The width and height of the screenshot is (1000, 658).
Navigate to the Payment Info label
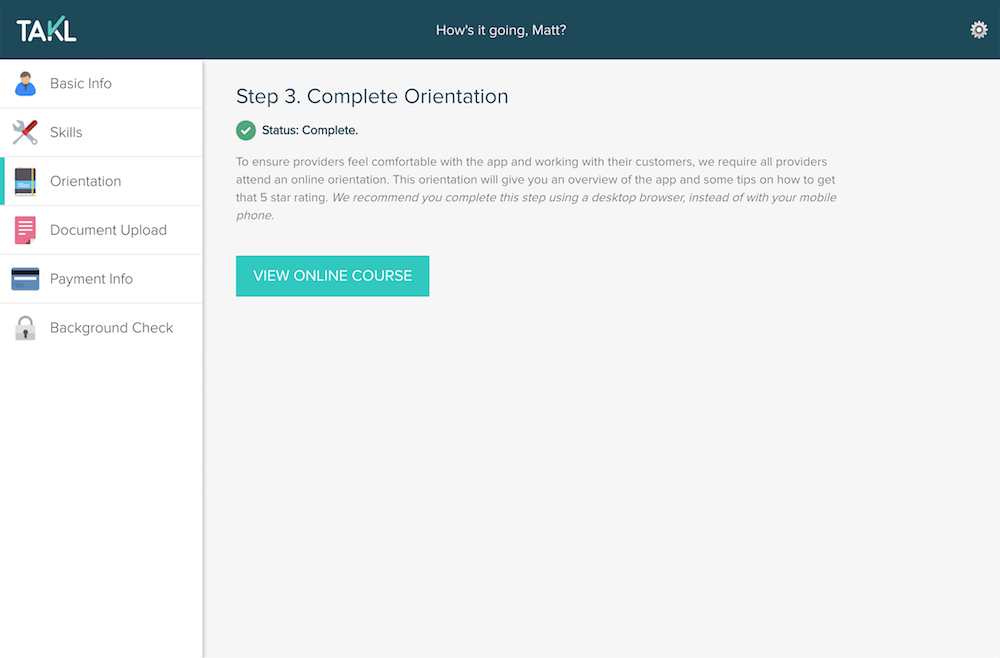pos(91,279)
